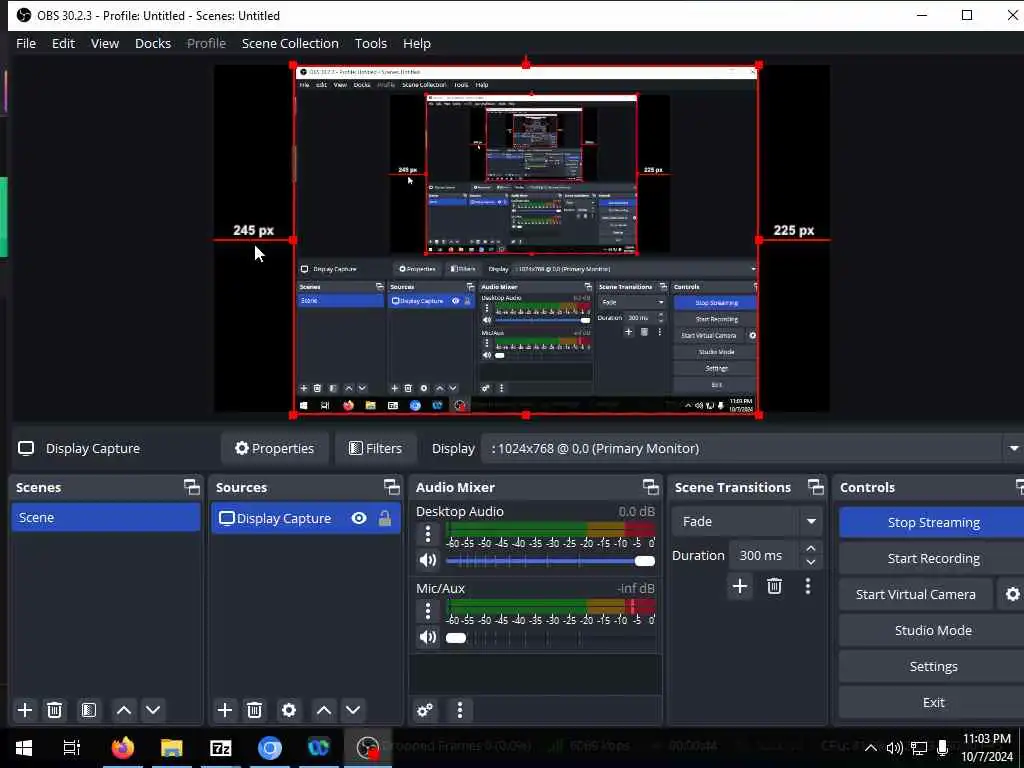This screenshot has width=1024, height=768.
Task: Open the View menu
Action: [x=104, y=43]
